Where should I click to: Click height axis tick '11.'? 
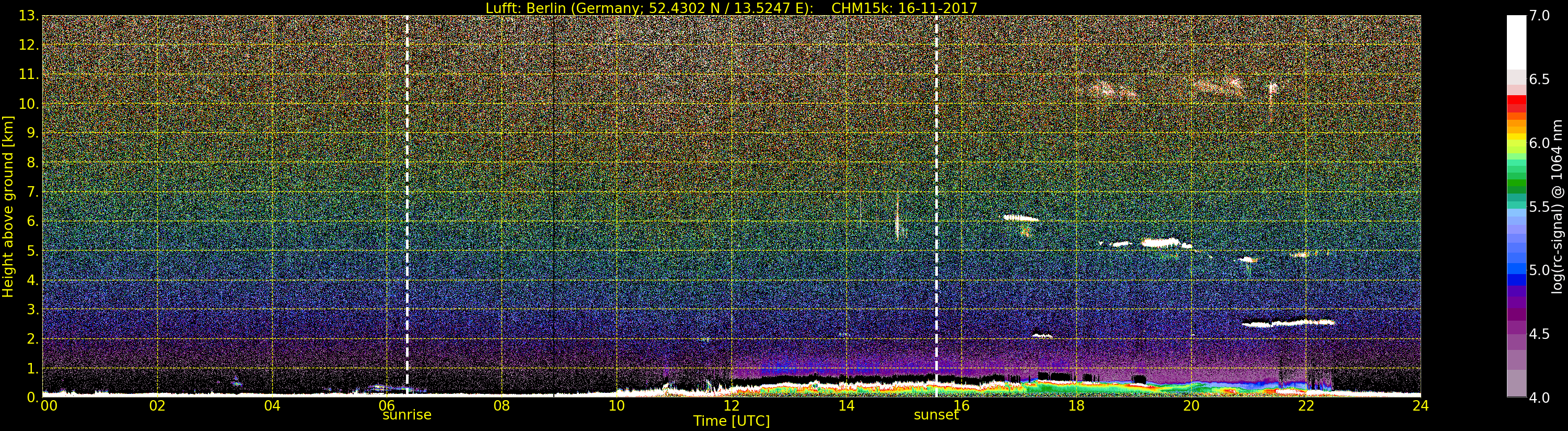(29, 74)
